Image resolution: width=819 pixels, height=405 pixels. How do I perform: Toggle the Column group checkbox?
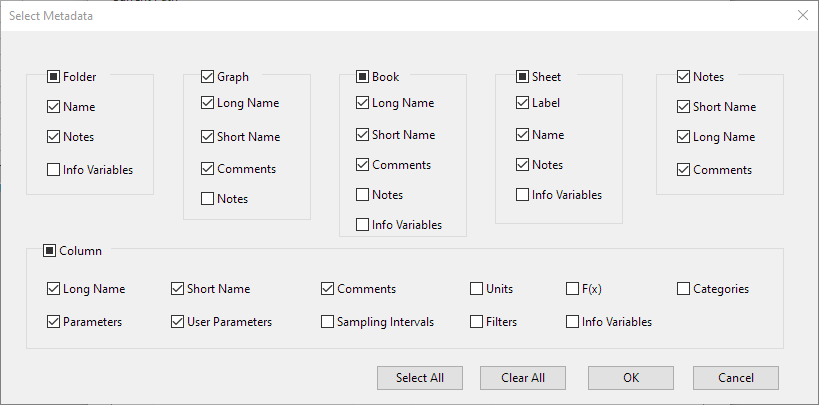[x=50, y=251]
